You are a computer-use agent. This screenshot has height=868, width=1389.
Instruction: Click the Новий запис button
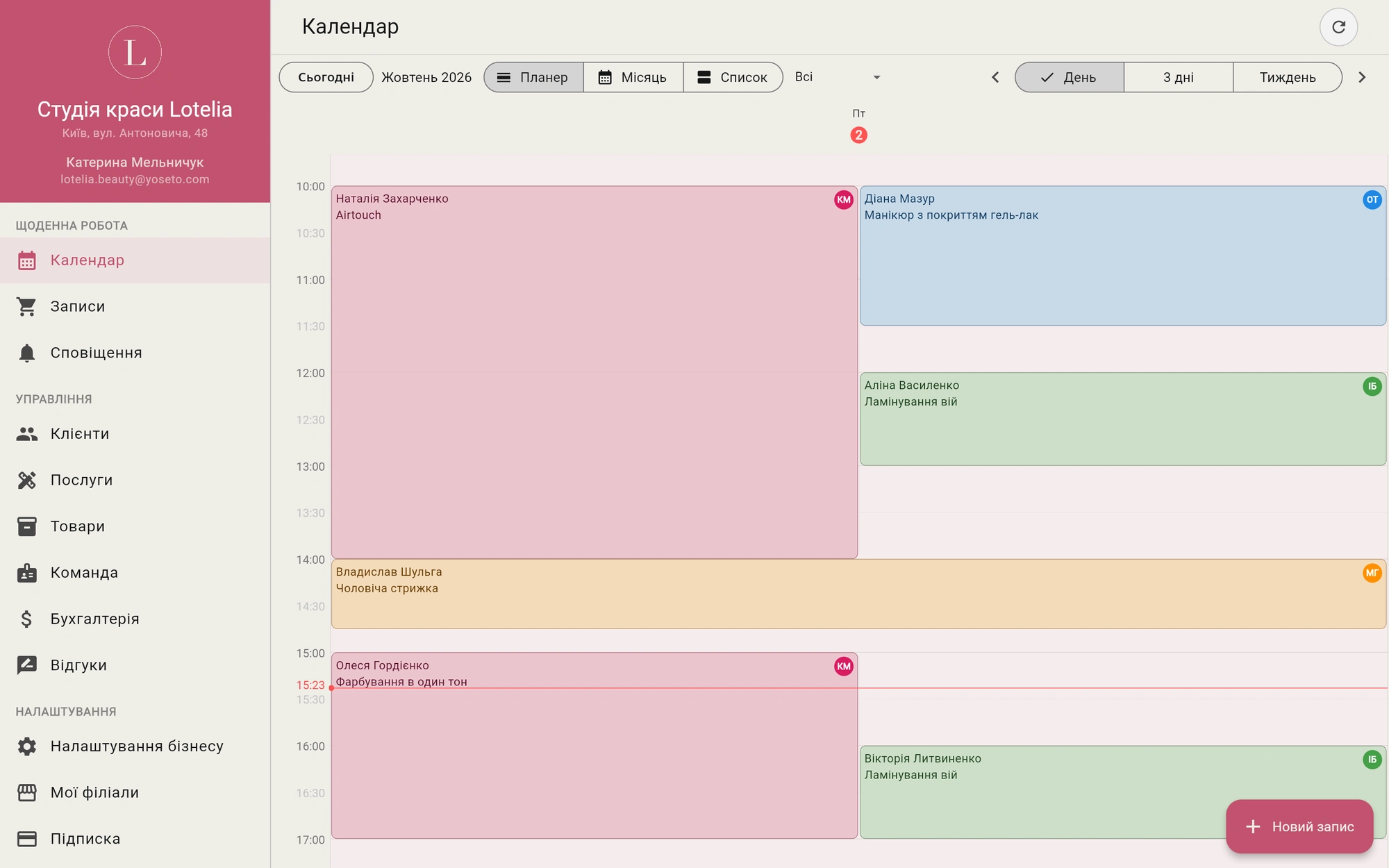(1299, 826)
